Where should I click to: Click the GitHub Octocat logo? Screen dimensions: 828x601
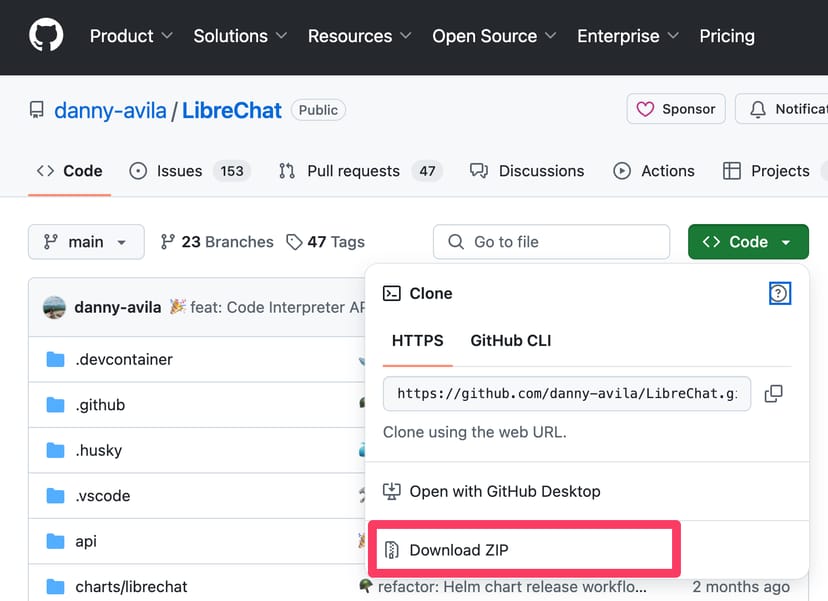pos(46,36)
